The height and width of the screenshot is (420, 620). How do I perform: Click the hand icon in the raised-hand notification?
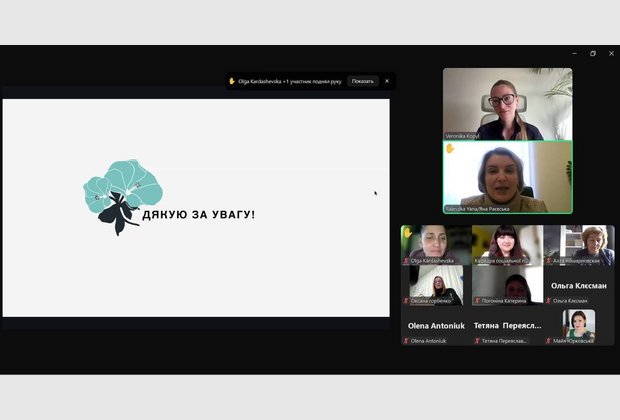coord(232,81)
